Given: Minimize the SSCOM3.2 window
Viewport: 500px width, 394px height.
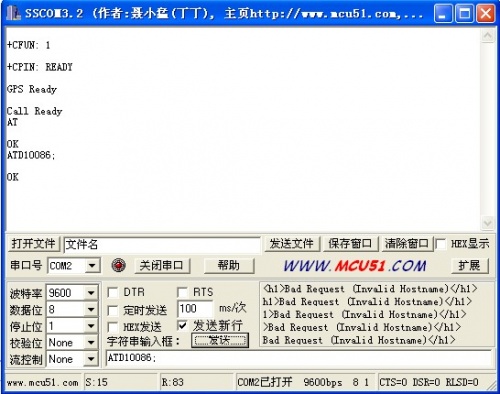Looking at the screenshot, I should click(443, 13).
